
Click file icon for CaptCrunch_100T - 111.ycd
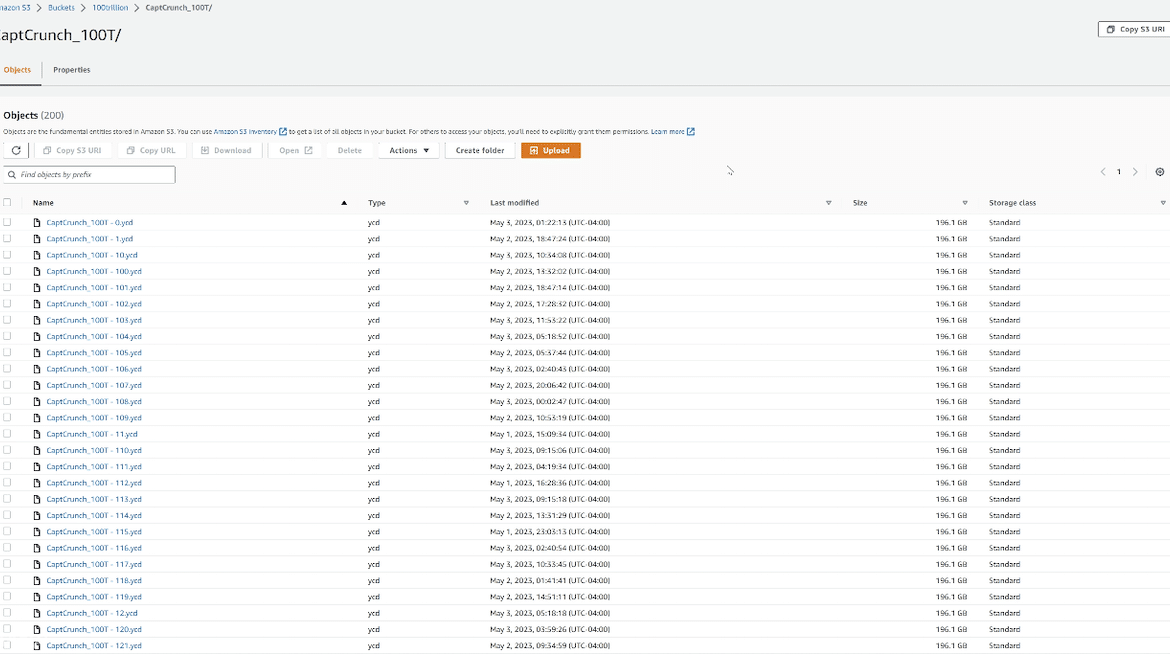[x=37, y=467]
